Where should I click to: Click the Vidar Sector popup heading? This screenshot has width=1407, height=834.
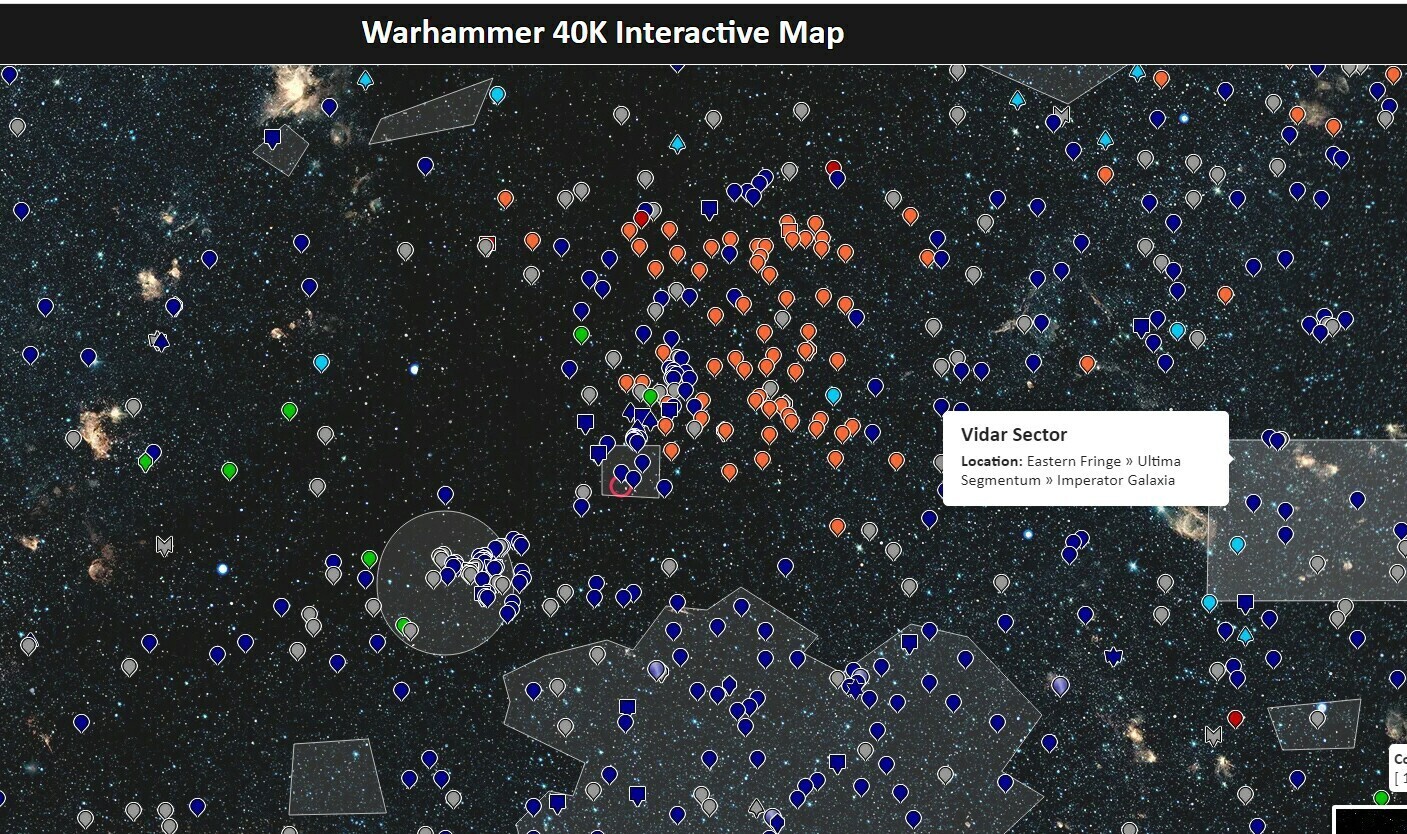pyautogui.click(x=1014, y=434)
